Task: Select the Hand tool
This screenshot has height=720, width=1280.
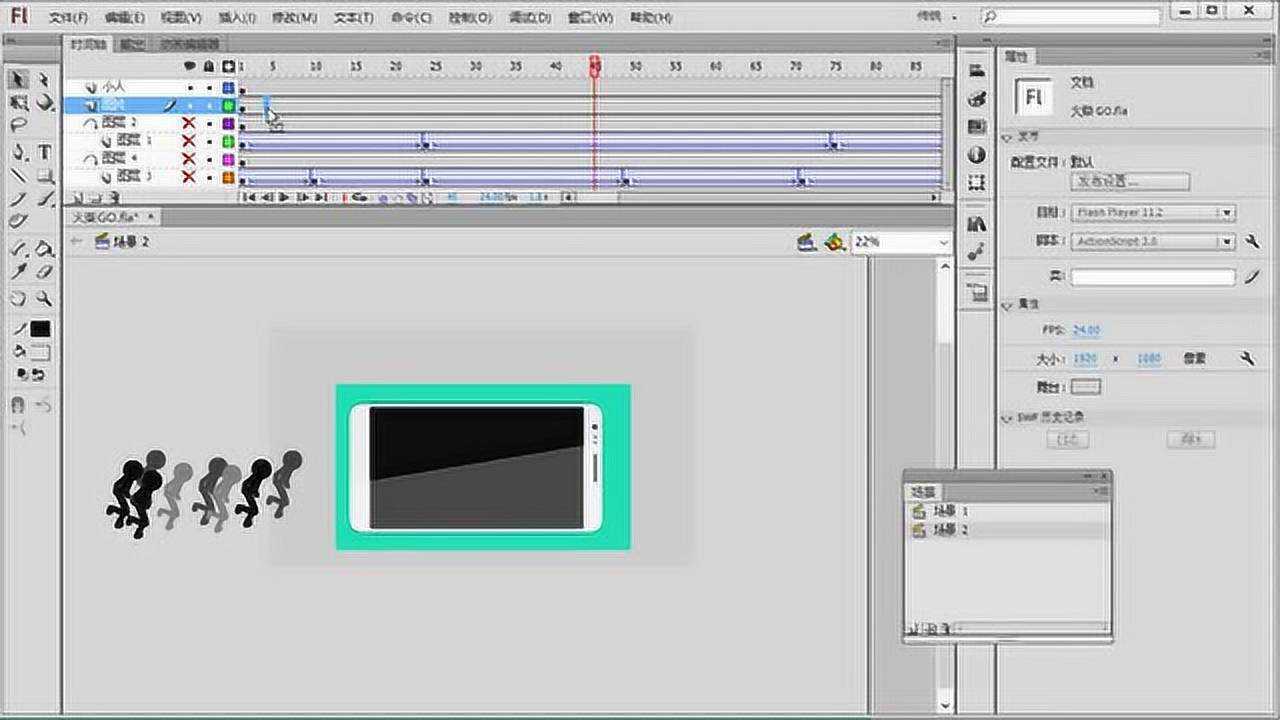Action: click(x=18, y=299)
